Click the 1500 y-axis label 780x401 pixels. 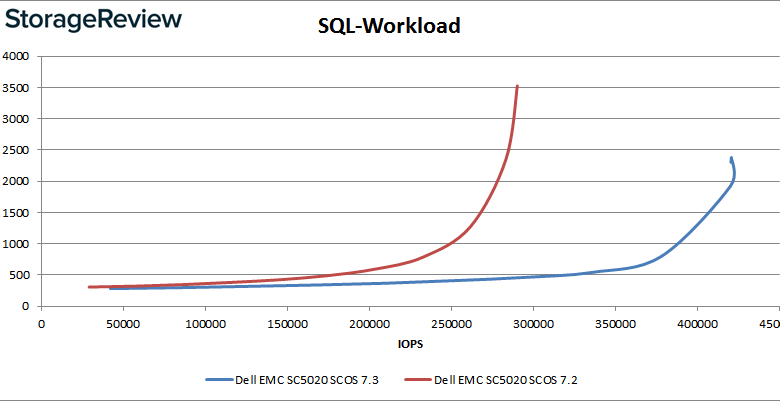tap(17, 213)
